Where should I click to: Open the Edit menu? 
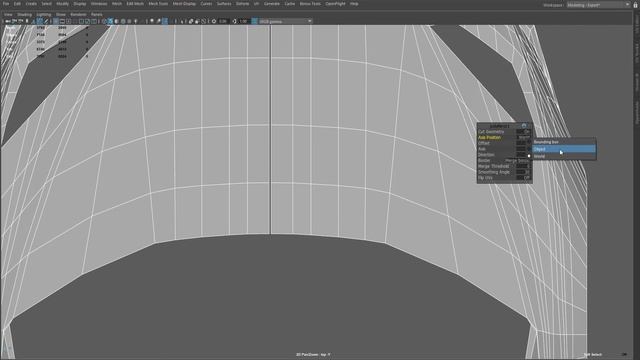(17, 4)
